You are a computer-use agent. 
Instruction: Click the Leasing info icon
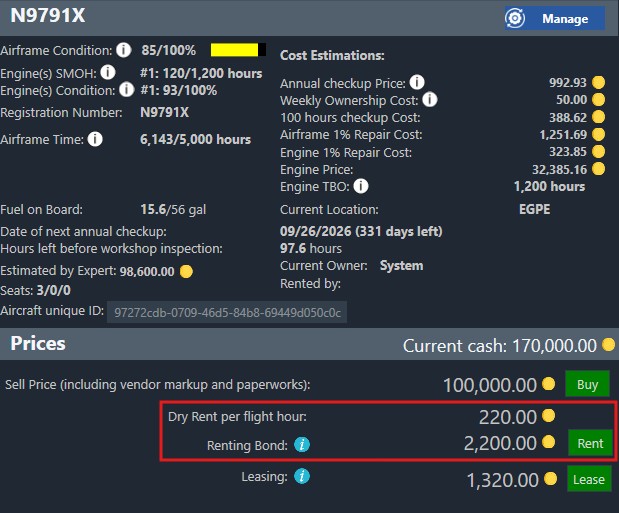[302, 477]
